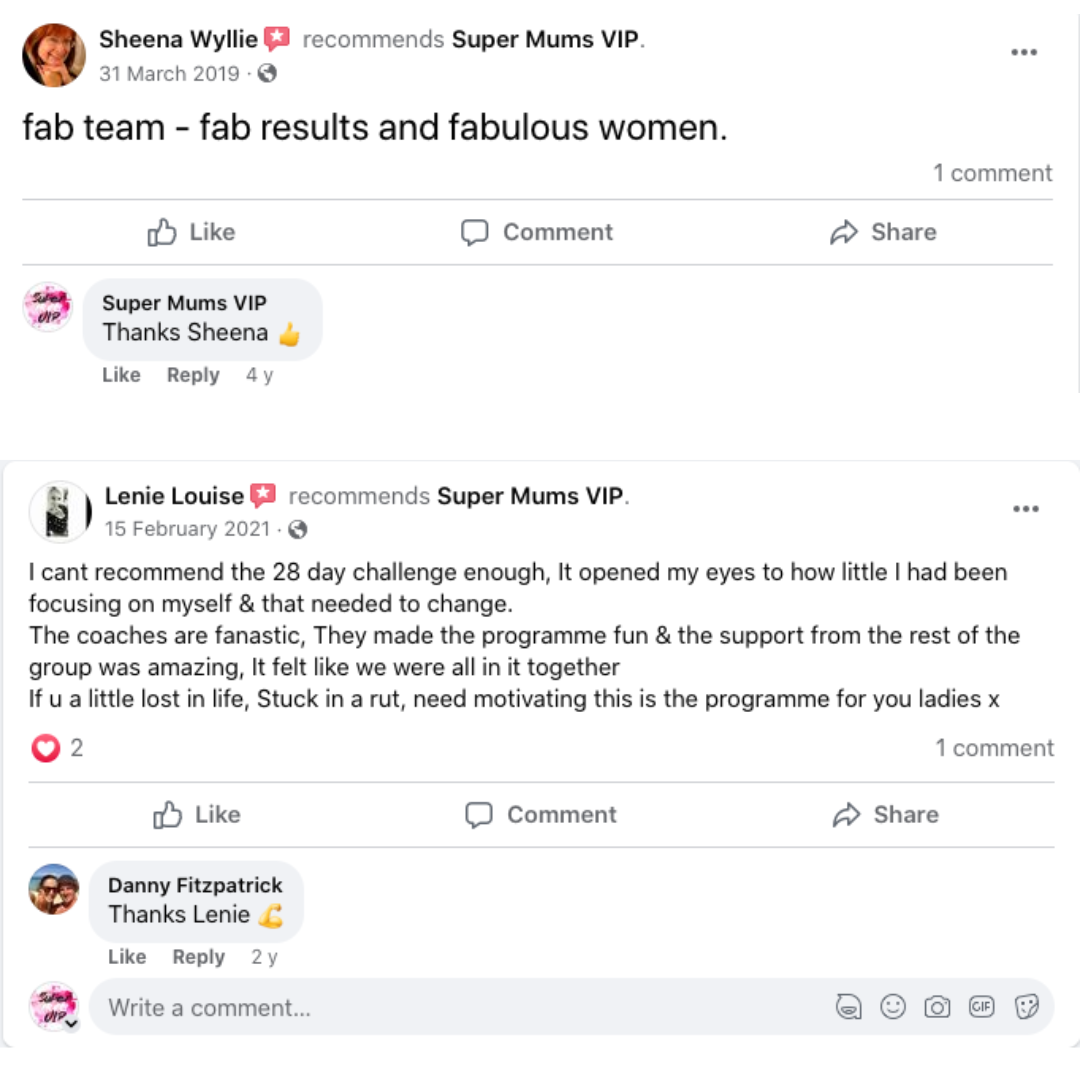Like Sheena Wyllie's recommendation post
Viewport: 1080px width, 1080px height.
[191, 232]
